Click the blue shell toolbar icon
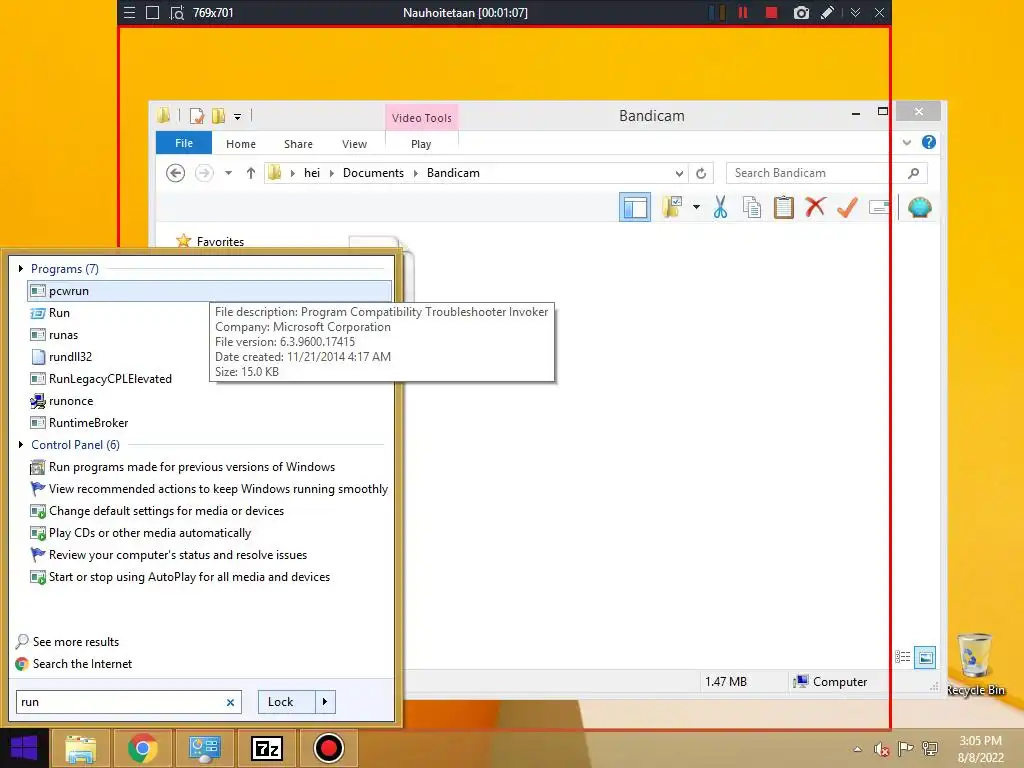Image resolution: width=1024 pixels, height=768 pixels. click(x=920, y=207)
